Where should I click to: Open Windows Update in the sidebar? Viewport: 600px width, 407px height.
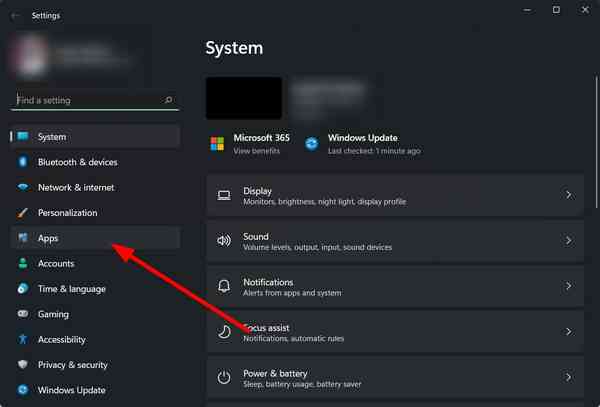[x=71, y=390]
